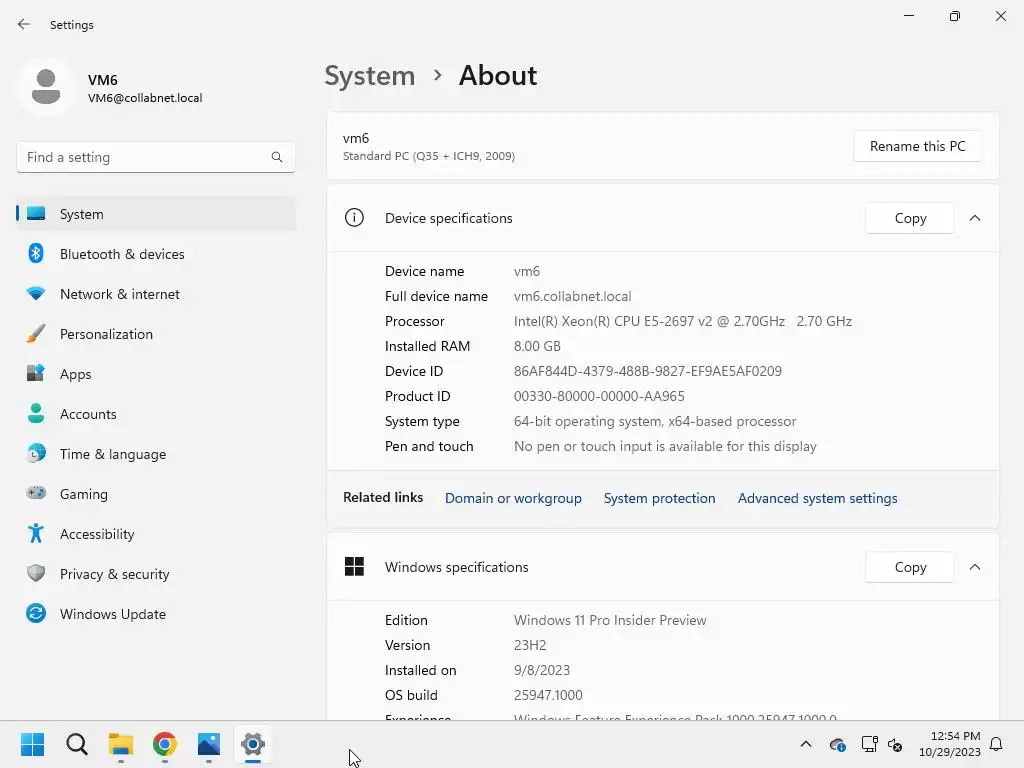The height and width of the screenshot is (768, 1024).
Task: Click the OneDrive cloud tray icon
Action: click(x=837, y=744)
